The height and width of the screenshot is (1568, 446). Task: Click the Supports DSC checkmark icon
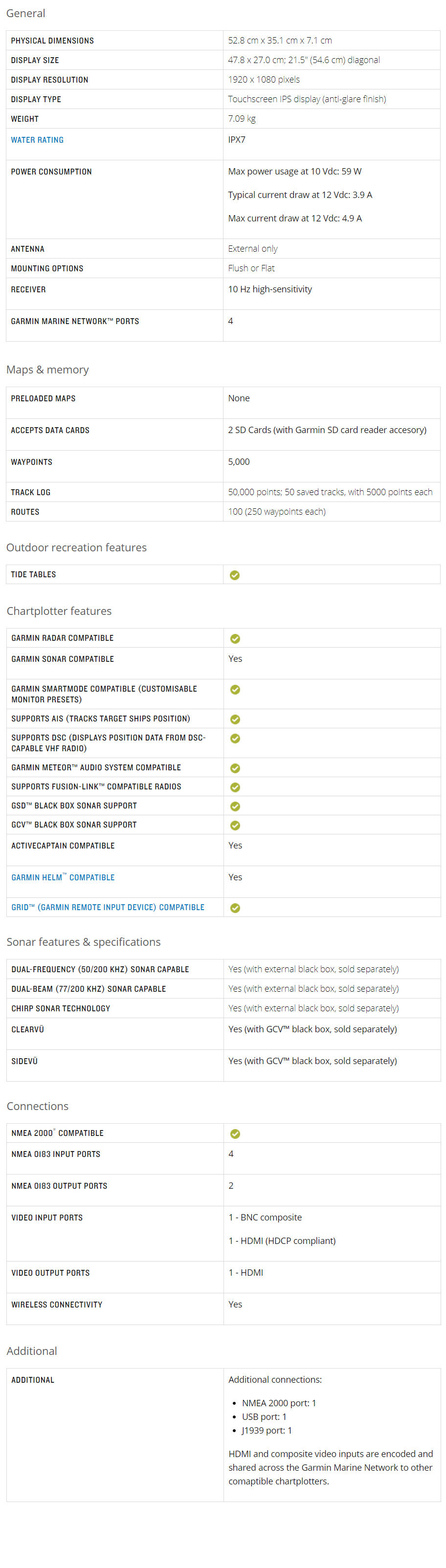tap(235, 739)
